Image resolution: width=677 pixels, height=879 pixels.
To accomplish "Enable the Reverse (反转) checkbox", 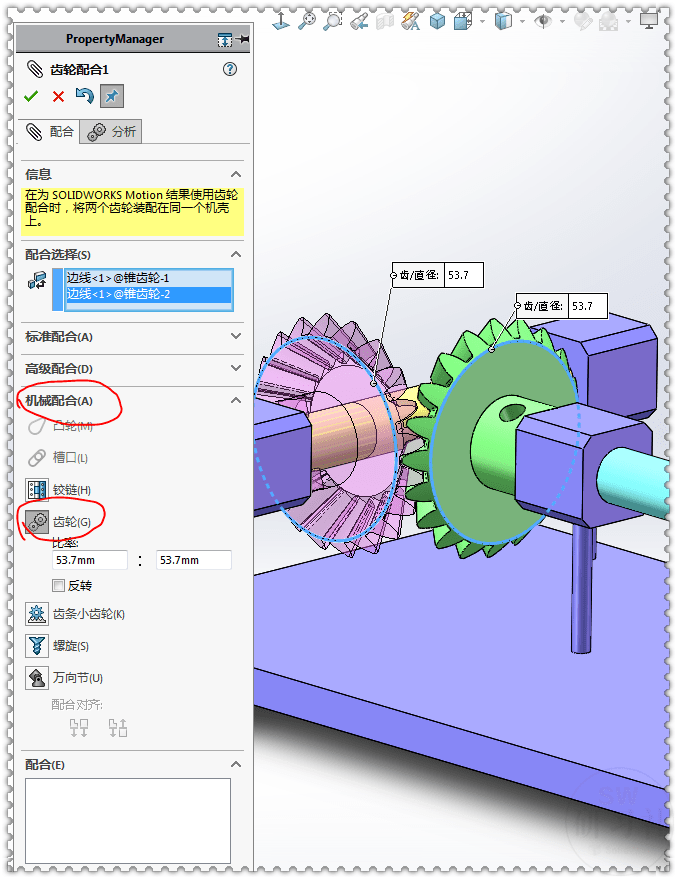I will point(58,586).
